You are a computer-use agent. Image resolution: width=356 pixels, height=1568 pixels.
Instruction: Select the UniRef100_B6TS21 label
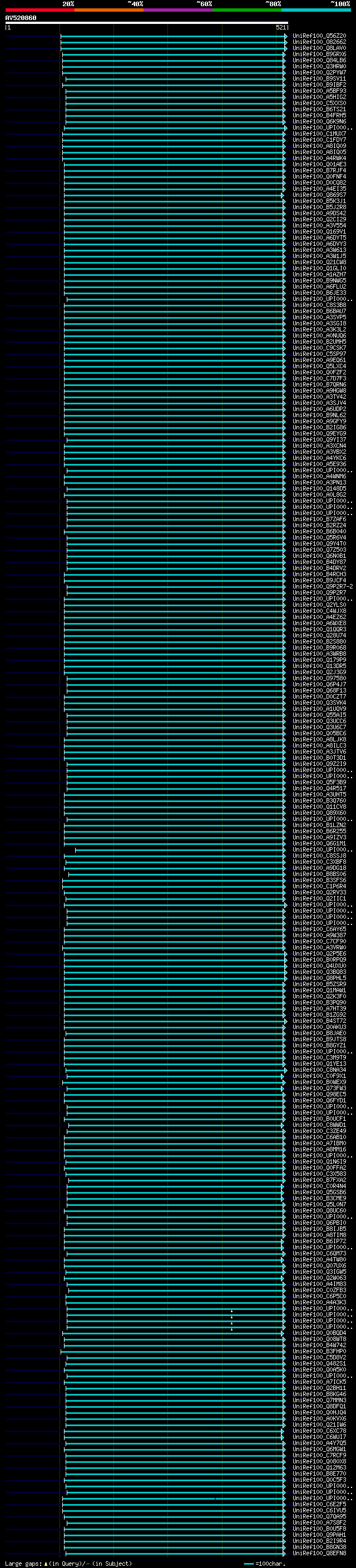coord(319,109)
